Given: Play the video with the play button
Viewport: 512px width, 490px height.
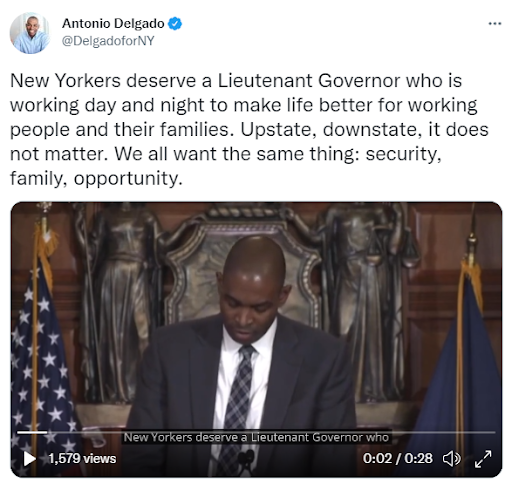Looking at the screenshot, I should [29, 459].
